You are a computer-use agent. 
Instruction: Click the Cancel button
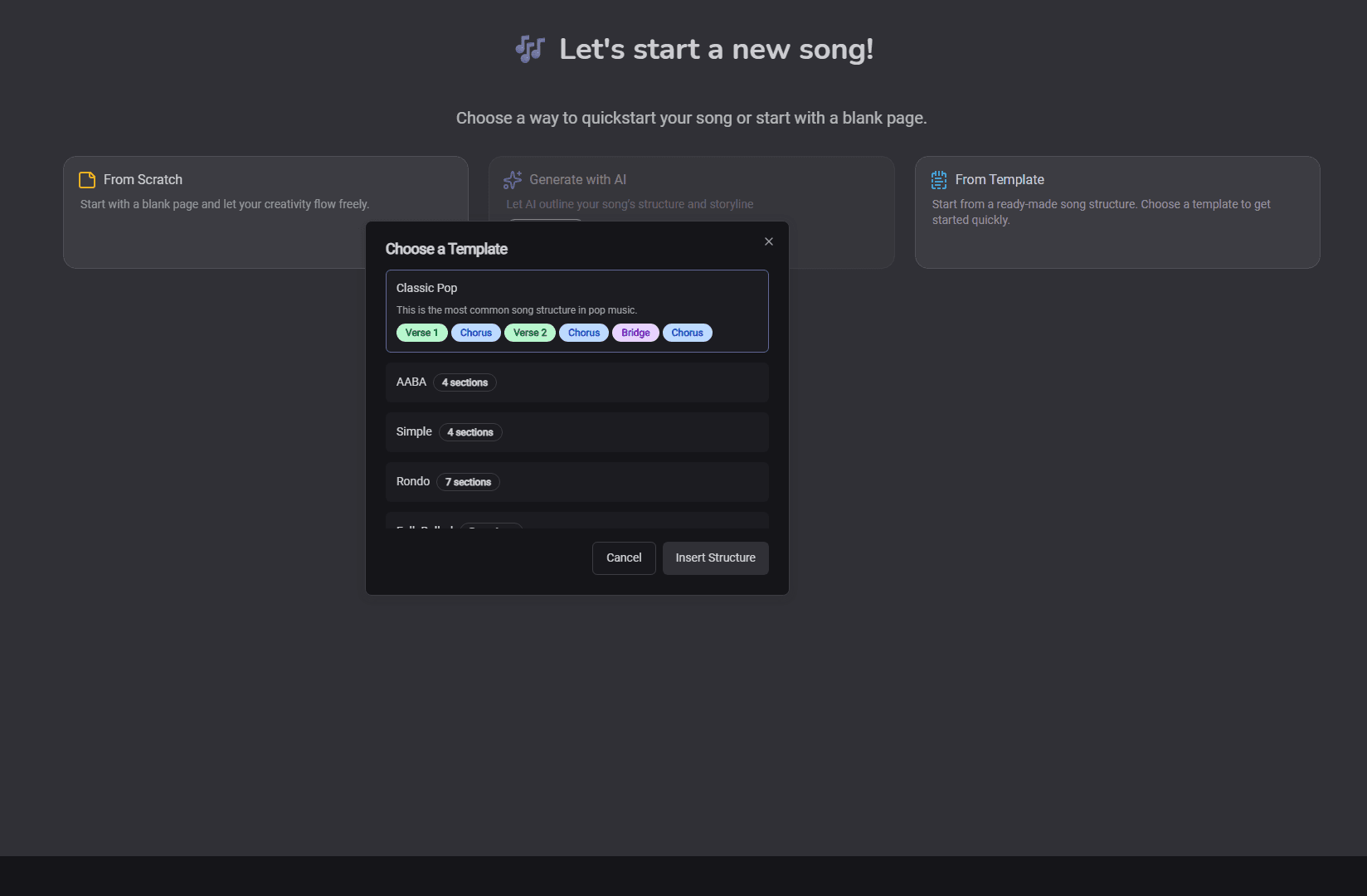point(623,558)
